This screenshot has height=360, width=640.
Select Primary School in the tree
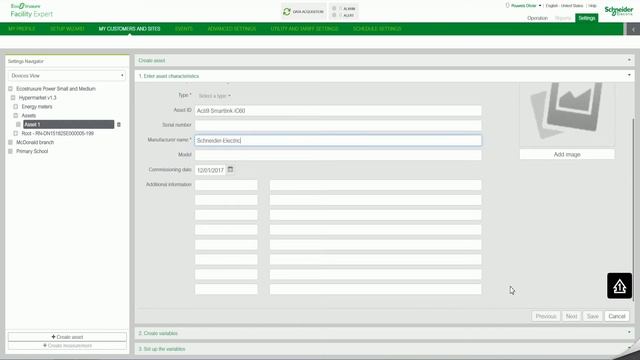(32, 151)
